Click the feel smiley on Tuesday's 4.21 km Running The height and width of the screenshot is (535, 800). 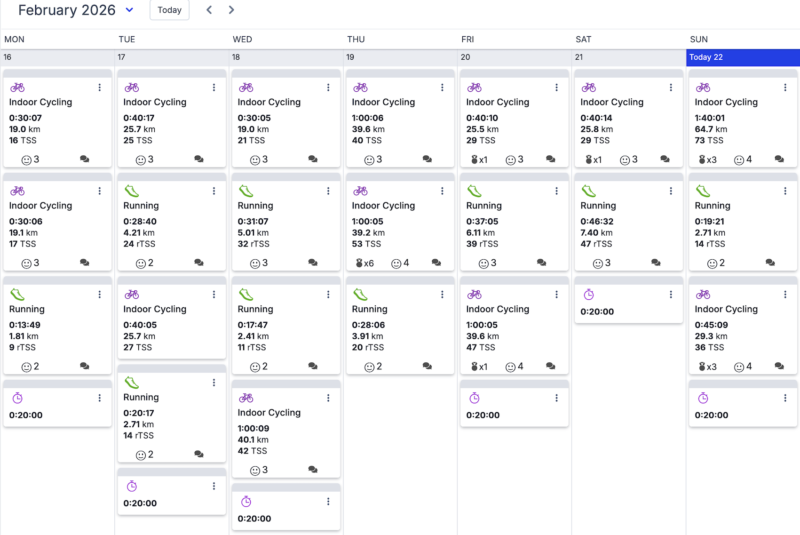(141, 263)
